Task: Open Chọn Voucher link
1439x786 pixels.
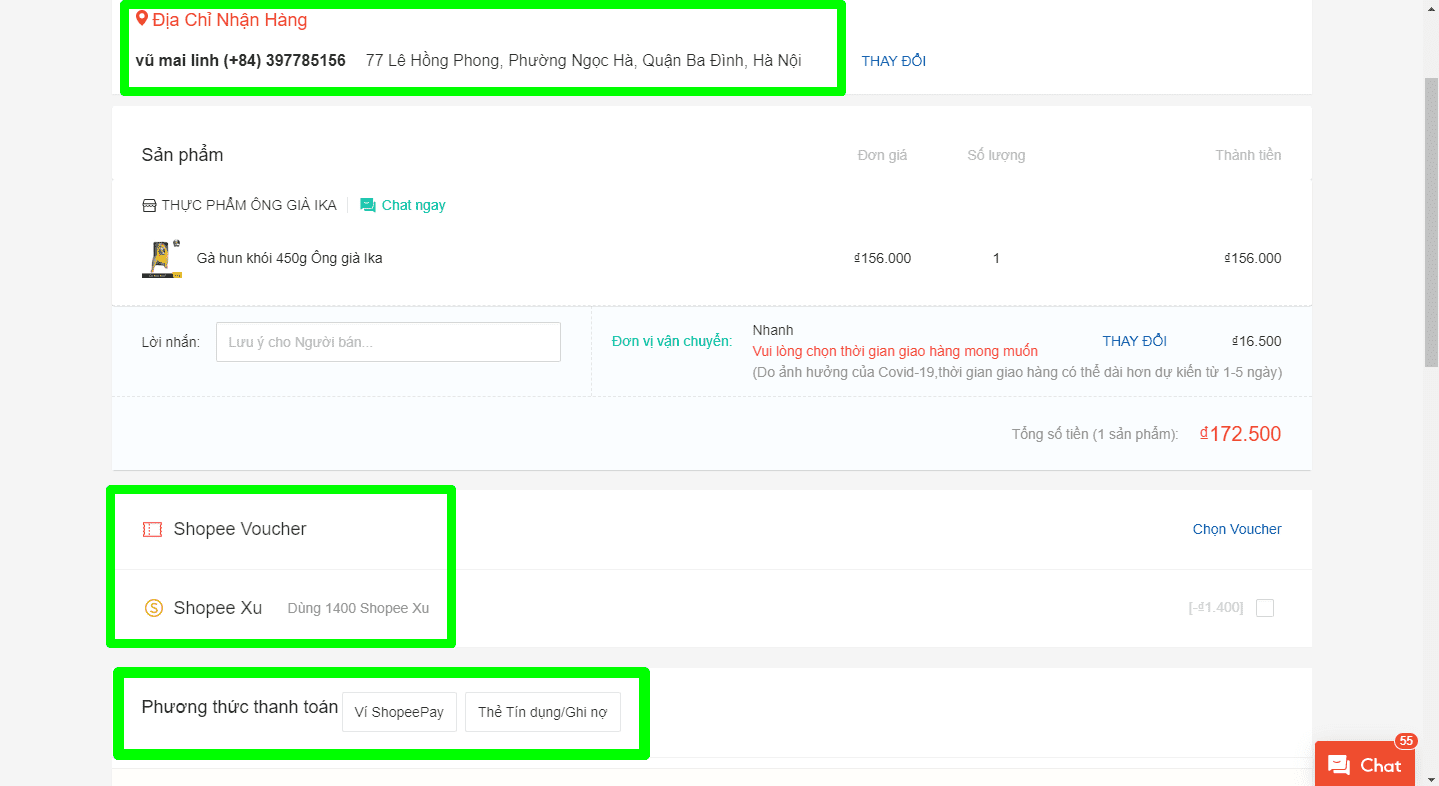Action: (x=1237, y=529)
